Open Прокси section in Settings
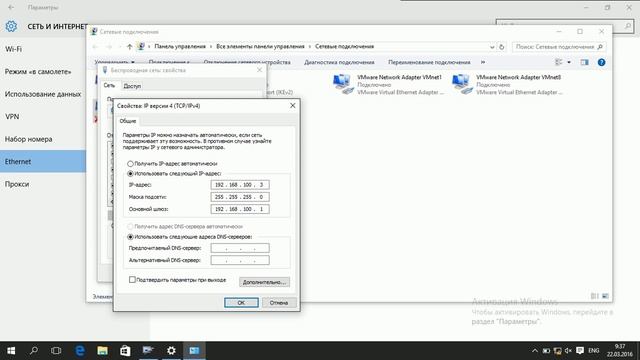This screenshot has height=360, width=640. (43, 184)
